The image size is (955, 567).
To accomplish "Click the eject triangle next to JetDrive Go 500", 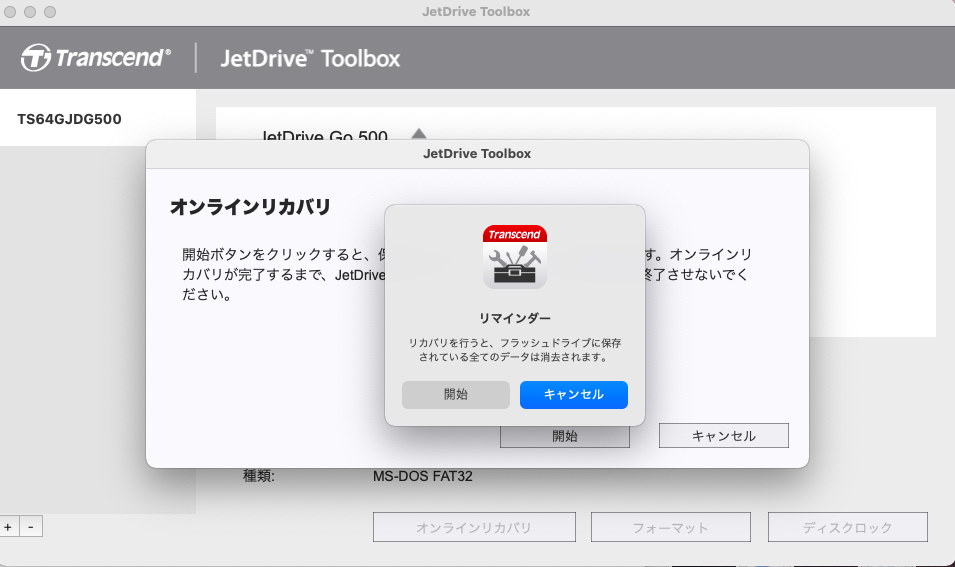I will click(418, 134).
